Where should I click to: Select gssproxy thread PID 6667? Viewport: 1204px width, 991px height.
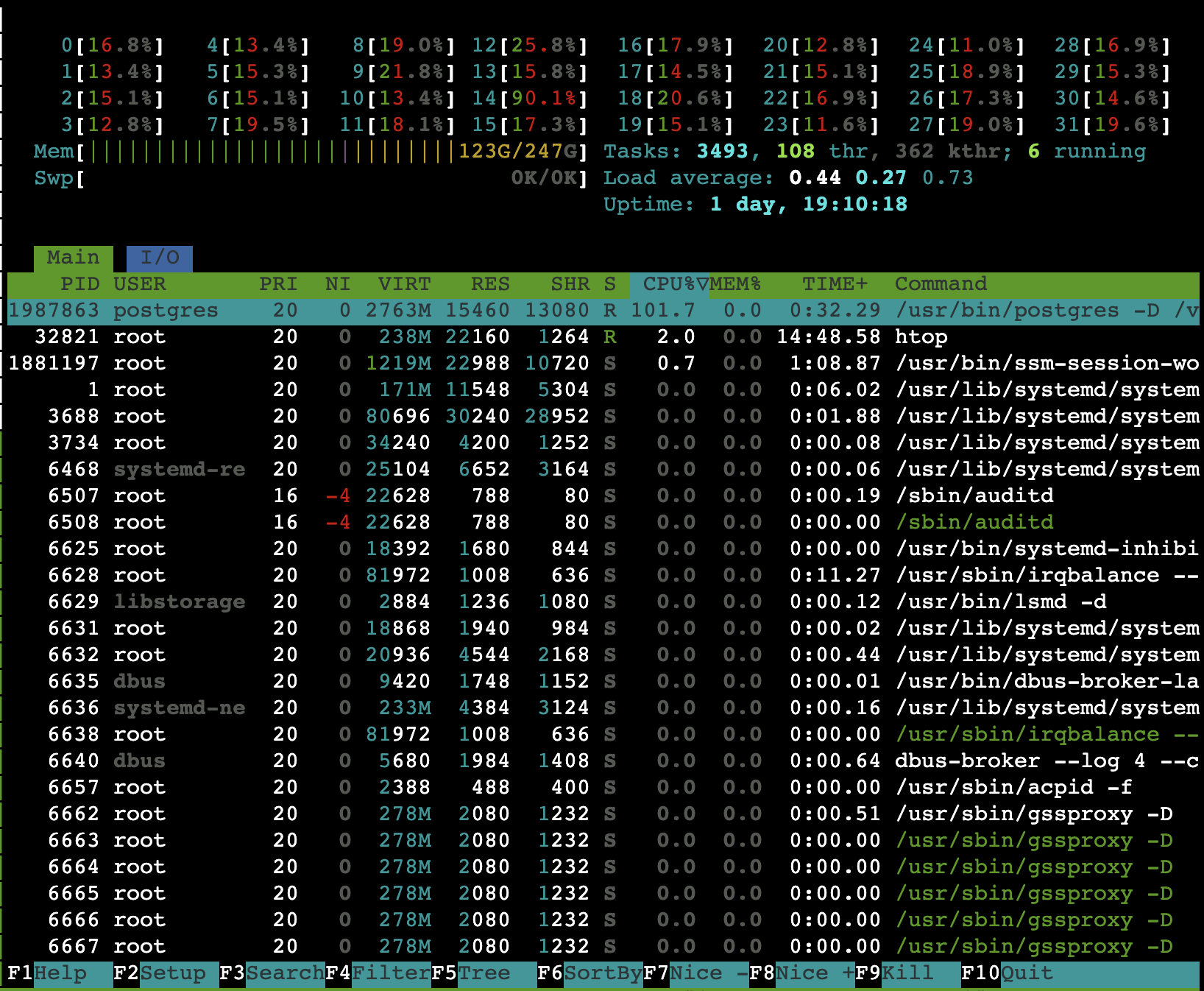coord(603,947)
